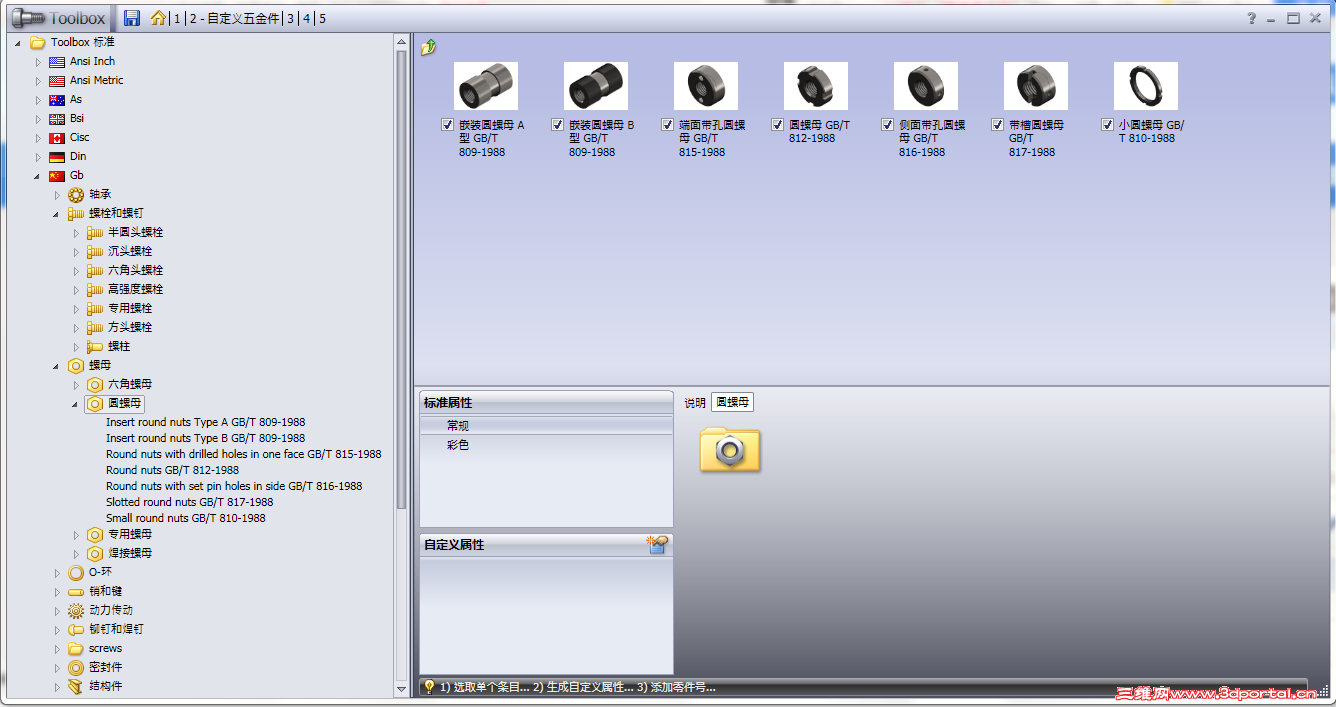Expand the 半圆头螺栓 node

click(76, 232)
